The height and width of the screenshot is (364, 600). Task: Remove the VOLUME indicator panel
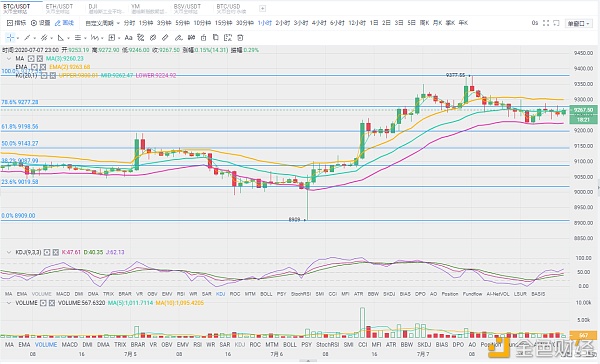coord(52,303)
